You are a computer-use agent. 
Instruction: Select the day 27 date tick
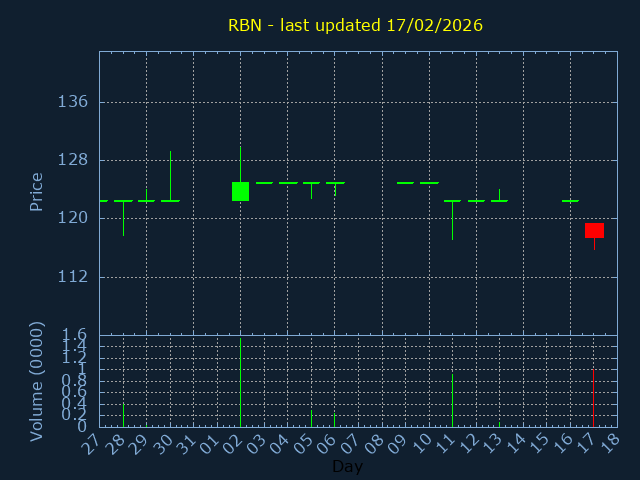(92, 443)
